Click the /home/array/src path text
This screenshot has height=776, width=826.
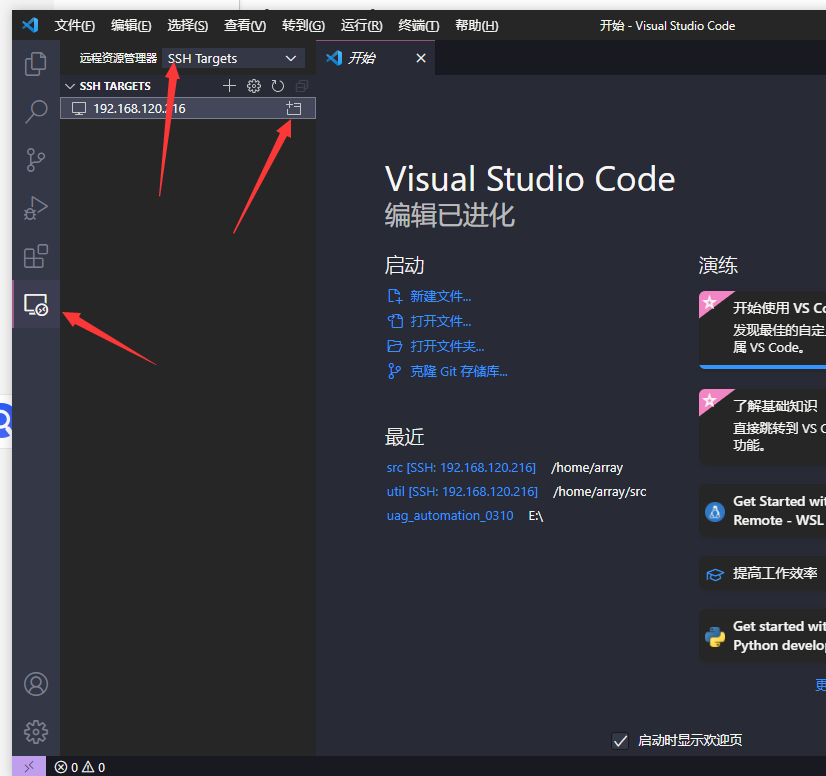pos(599,492)
